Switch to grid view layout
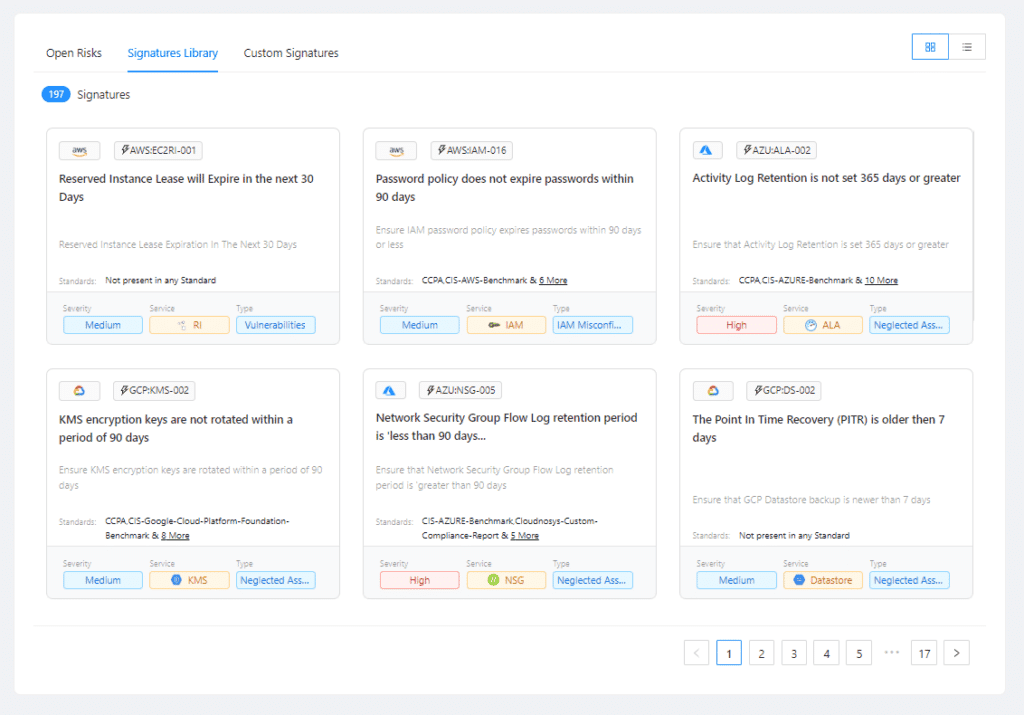Viewport: 1024px width, 715px height. pyautogui.click(x=930, y=47)
